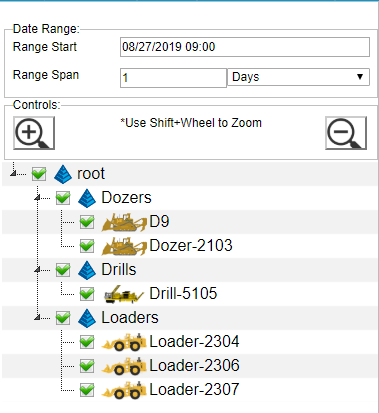Select the Loader-2307 label
The image size is (379, 413).
point(194,390)
